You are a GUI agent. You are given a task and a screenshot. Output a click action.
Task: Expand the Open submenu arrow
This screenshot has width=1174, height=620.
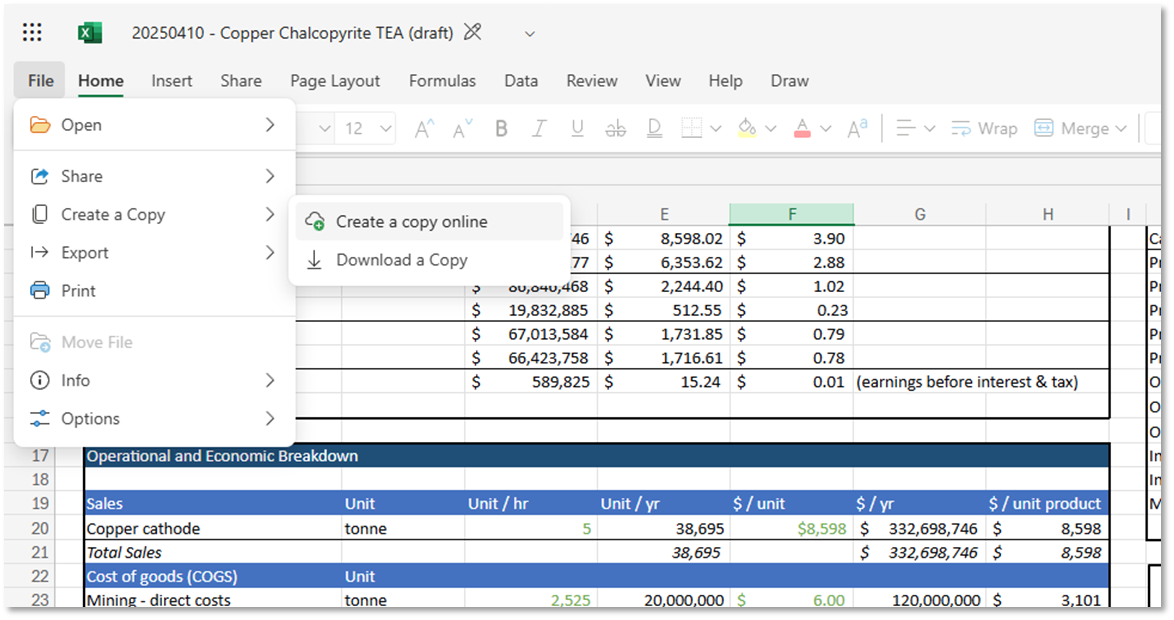(270, 125)
